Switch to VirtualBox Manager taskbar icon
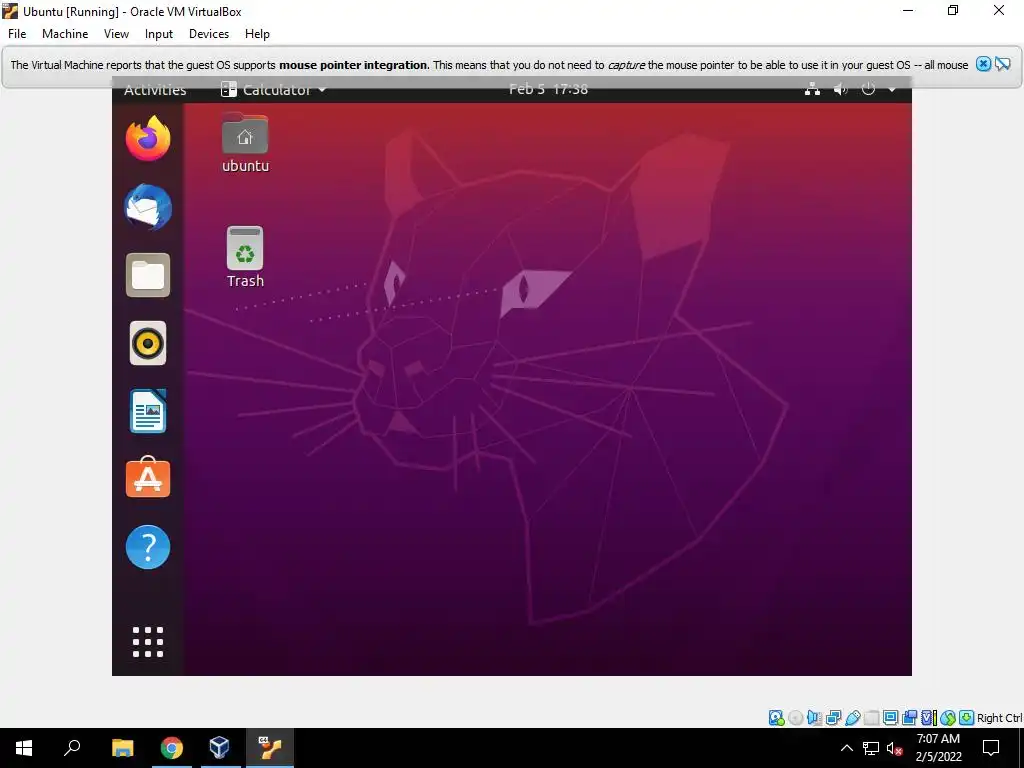The height and width of the screenshot is (768, 1024). point(220,748)
